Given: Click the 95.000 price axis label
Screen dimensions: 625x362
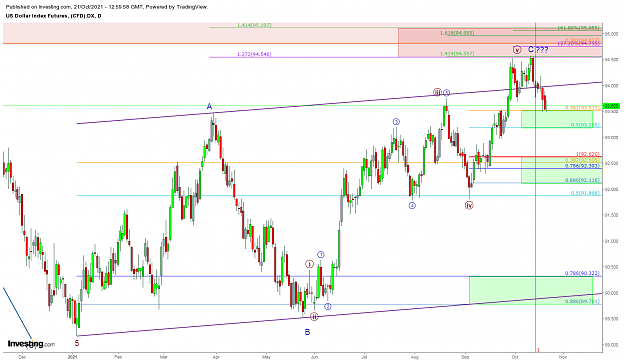Looking at the screenshot, I should [611, 34].
